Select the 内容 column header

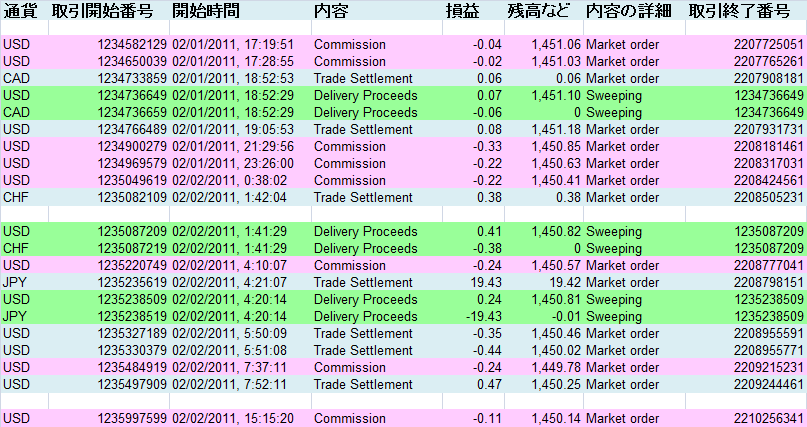[x=330, y=12]
